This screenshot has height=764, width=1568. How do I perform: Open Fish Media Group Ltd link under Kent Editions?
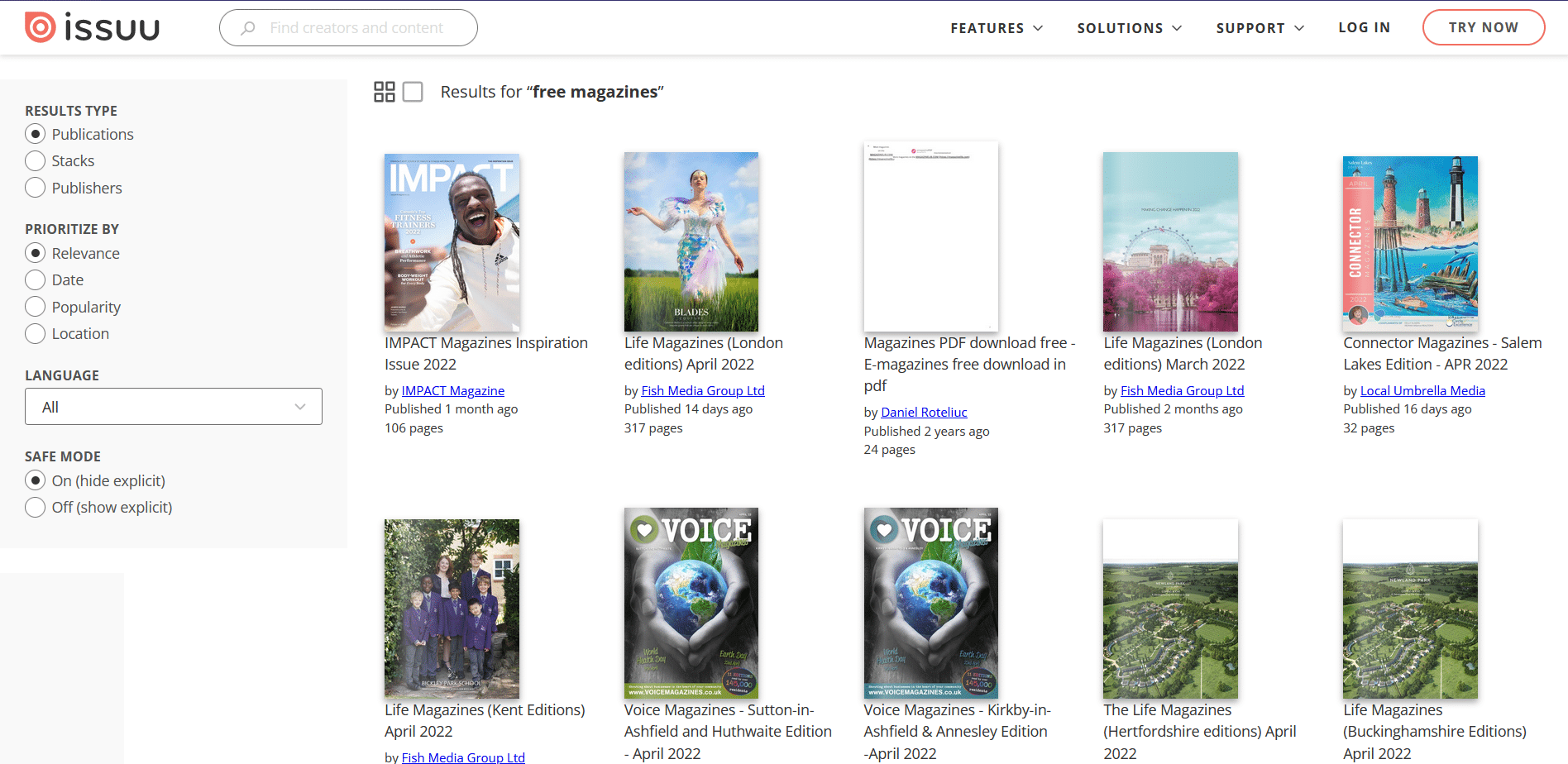pyautogui.click(x=463, y=757)
